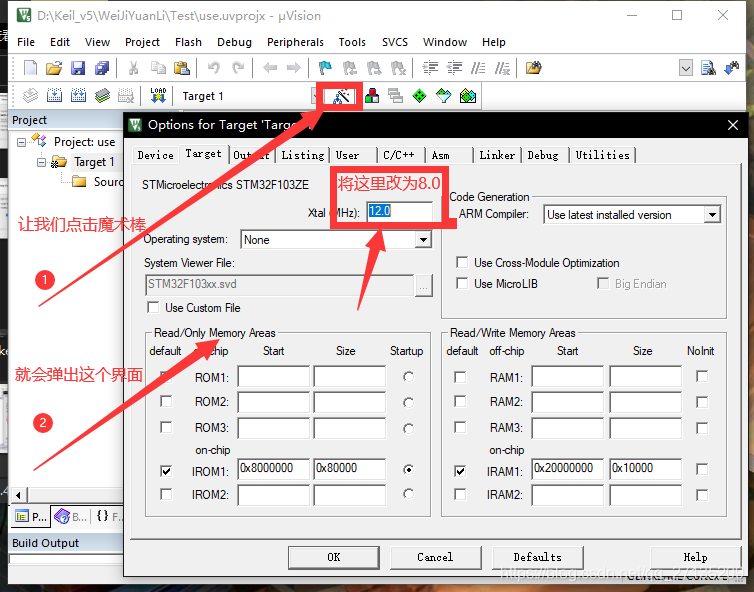This screenshot has width=754, height=592.
Task: Click the Project panel scroll left arrow
Action: pos(18,494)
